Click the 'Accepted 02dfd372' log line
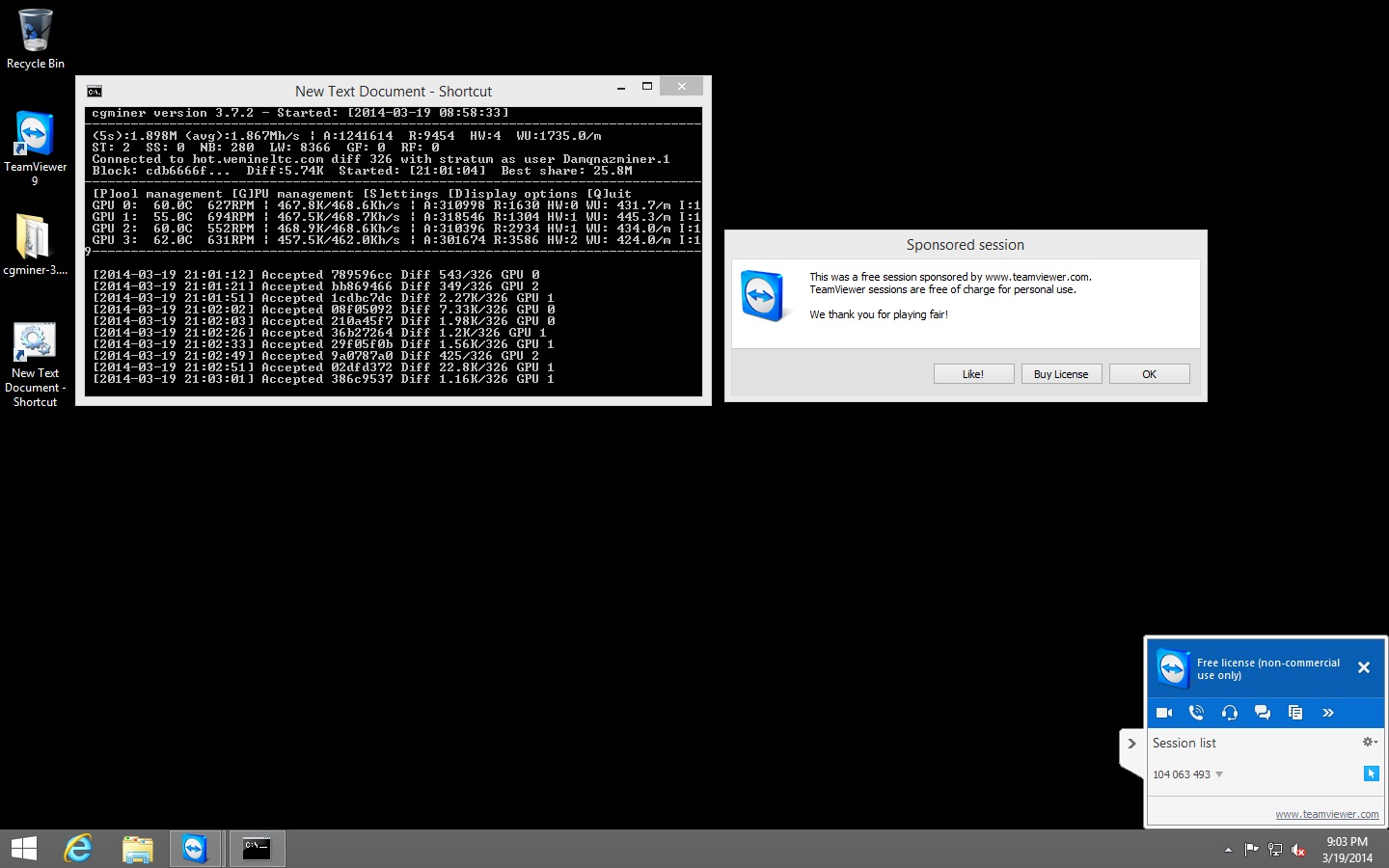 [x=323, y=367]
